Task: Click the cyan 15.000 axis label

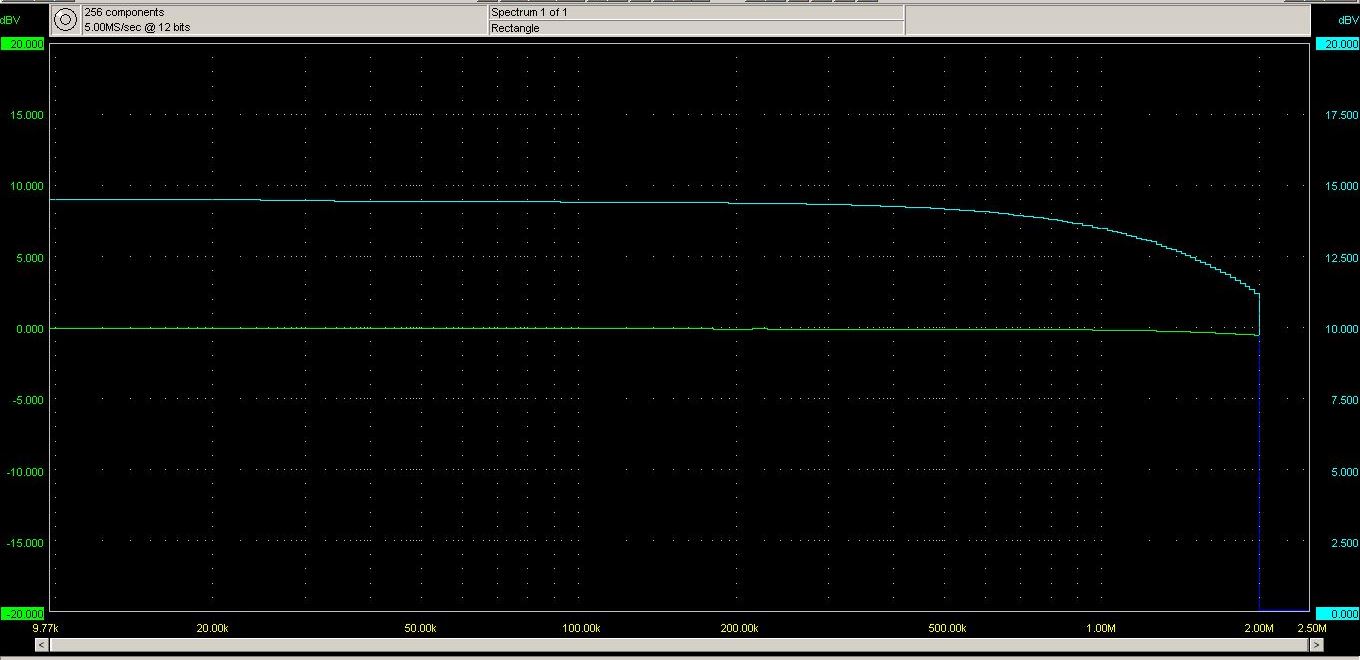Action: pyautogui.click(x=1341, y=186)
